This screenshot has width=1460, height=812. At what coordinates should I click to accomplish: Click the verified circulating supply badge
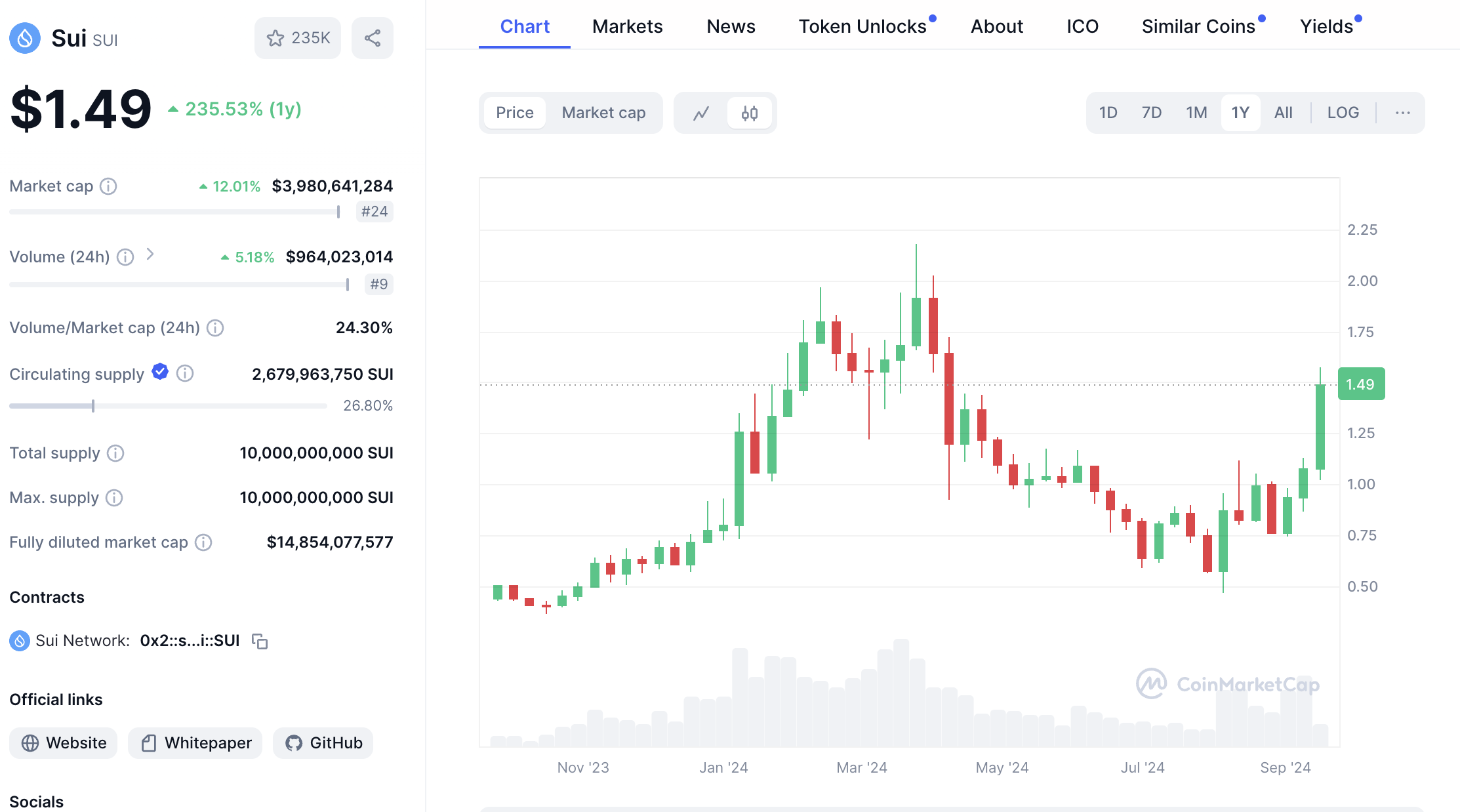160,372
